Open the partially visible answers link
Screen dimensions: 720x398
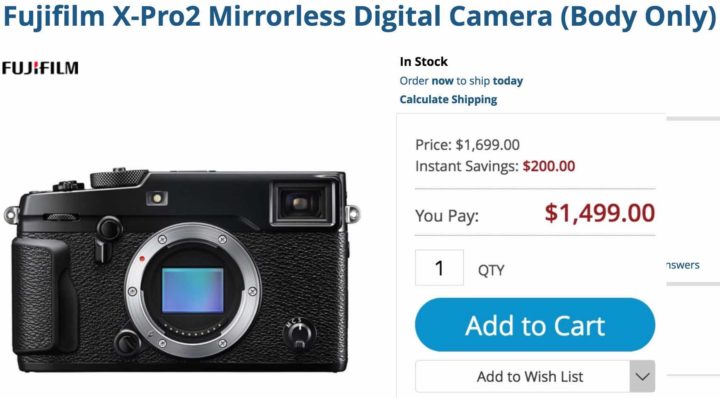pos(683,265)
